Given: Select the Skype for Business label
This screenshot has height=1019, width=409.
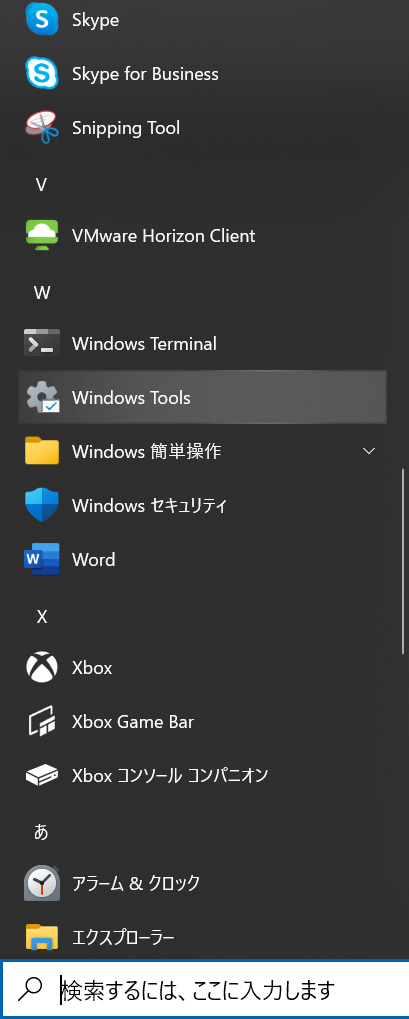Looking at the screenshot, I should (145, 73).
